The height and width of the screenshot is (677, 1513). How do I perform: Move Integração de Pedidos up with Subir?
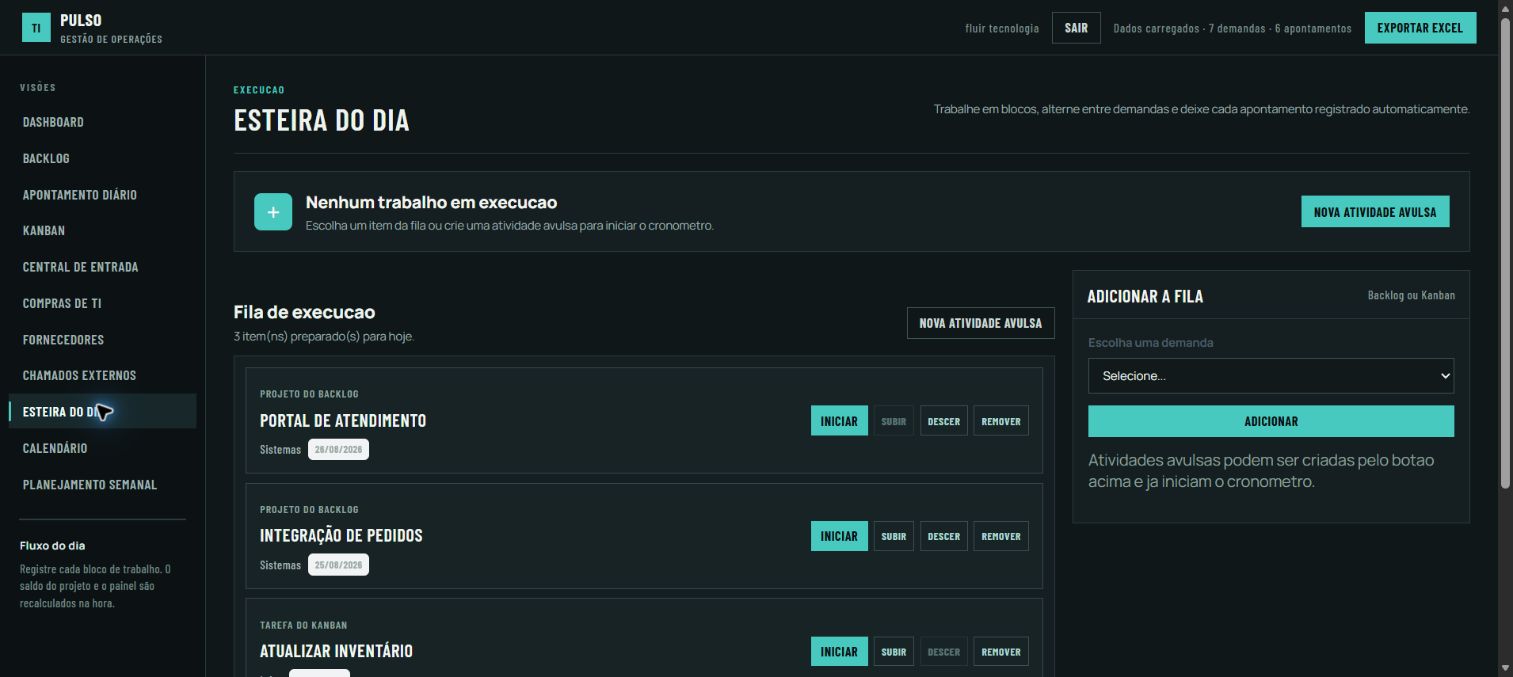click(x=894, y=536)
